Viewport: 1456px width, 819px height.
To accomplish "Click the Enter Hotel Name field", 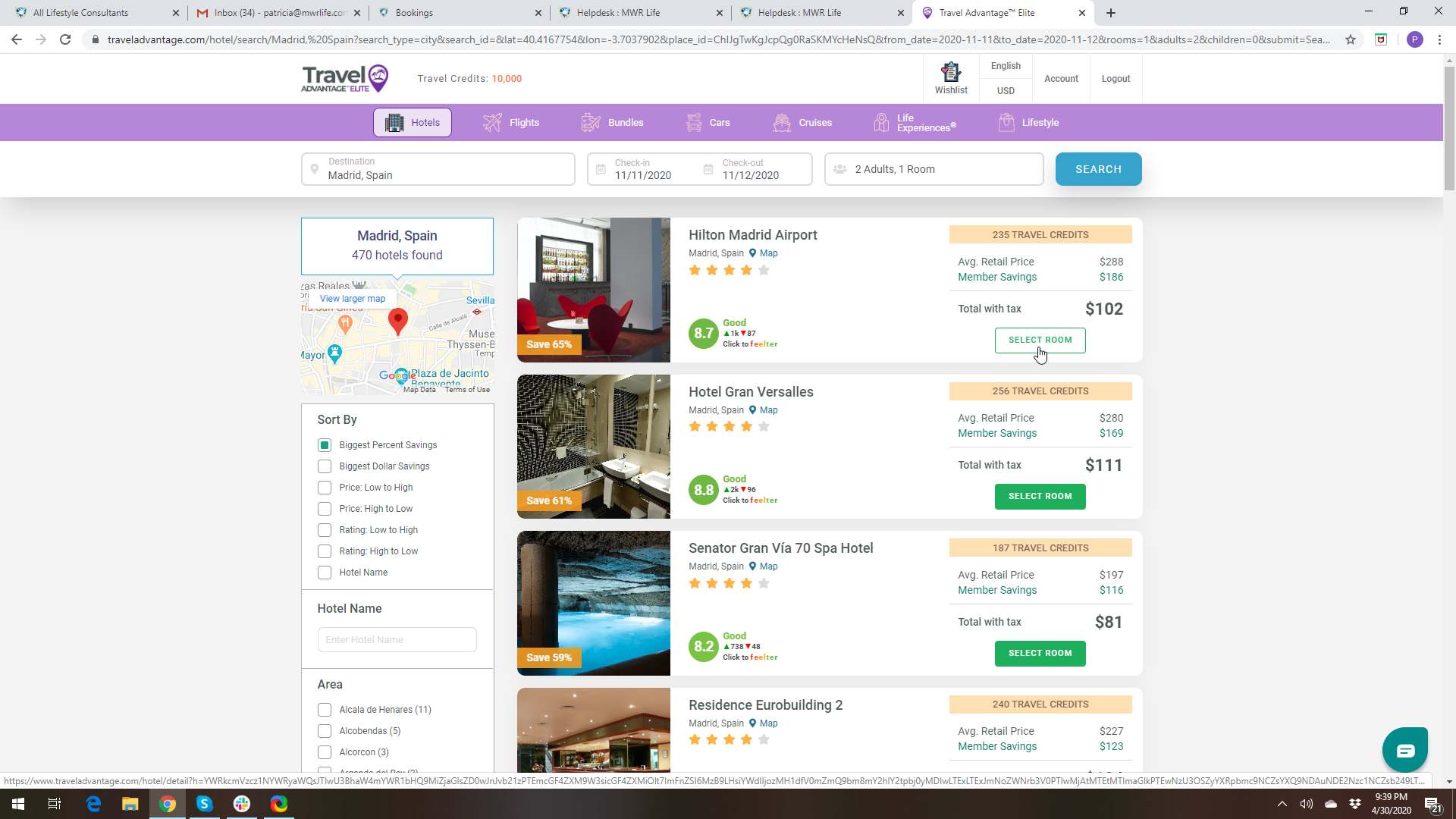I will click(397, 639).
